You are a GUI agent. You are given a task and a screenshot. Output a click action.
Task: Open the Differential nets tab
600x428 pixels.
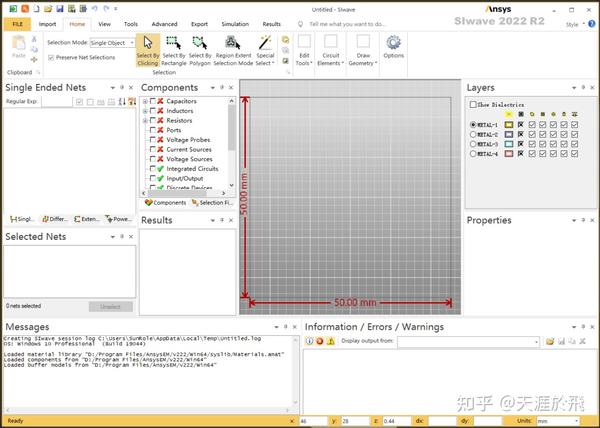[55, 219]
